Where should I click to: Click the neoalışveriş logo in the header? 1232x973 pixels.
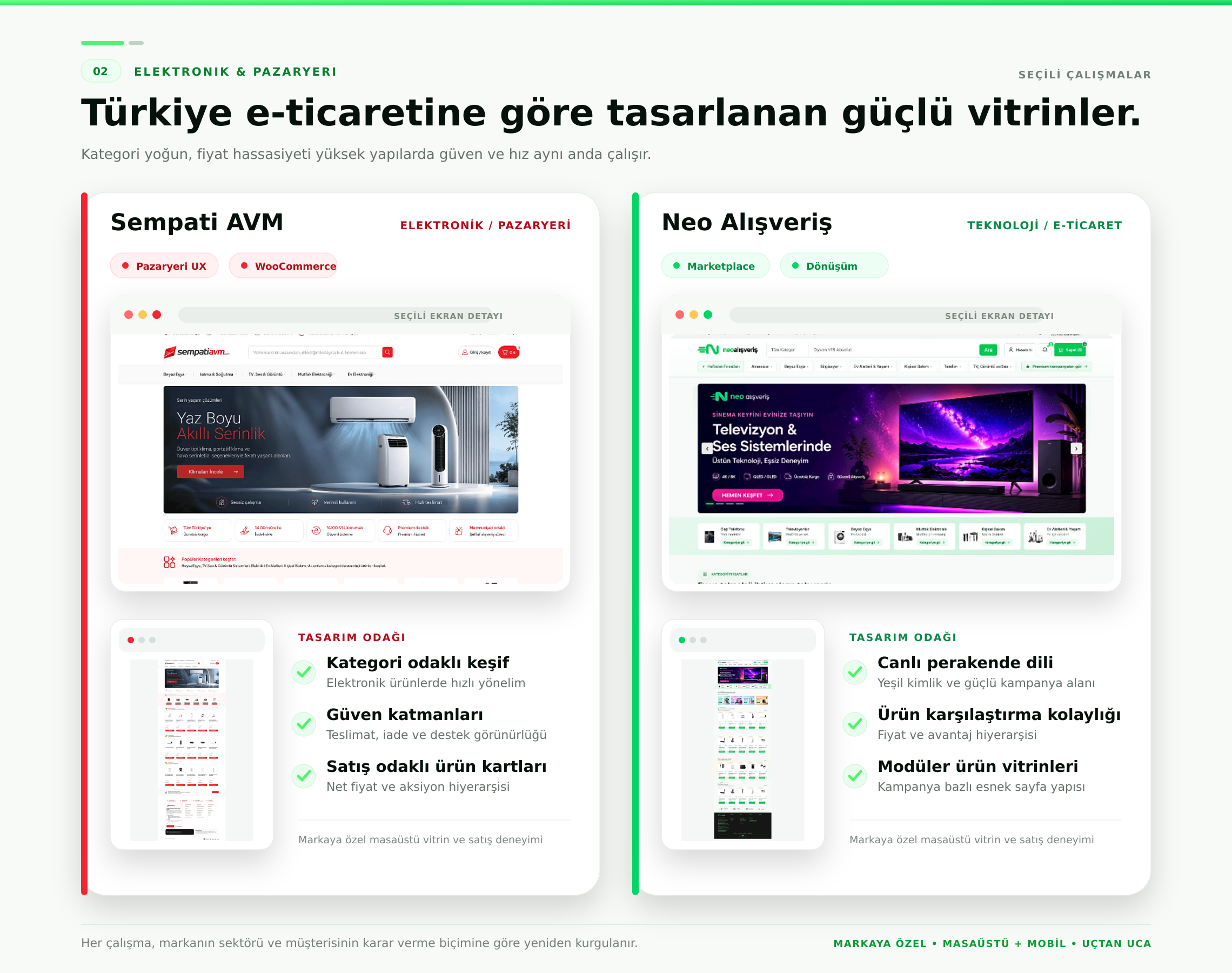(x=728, y=350)
